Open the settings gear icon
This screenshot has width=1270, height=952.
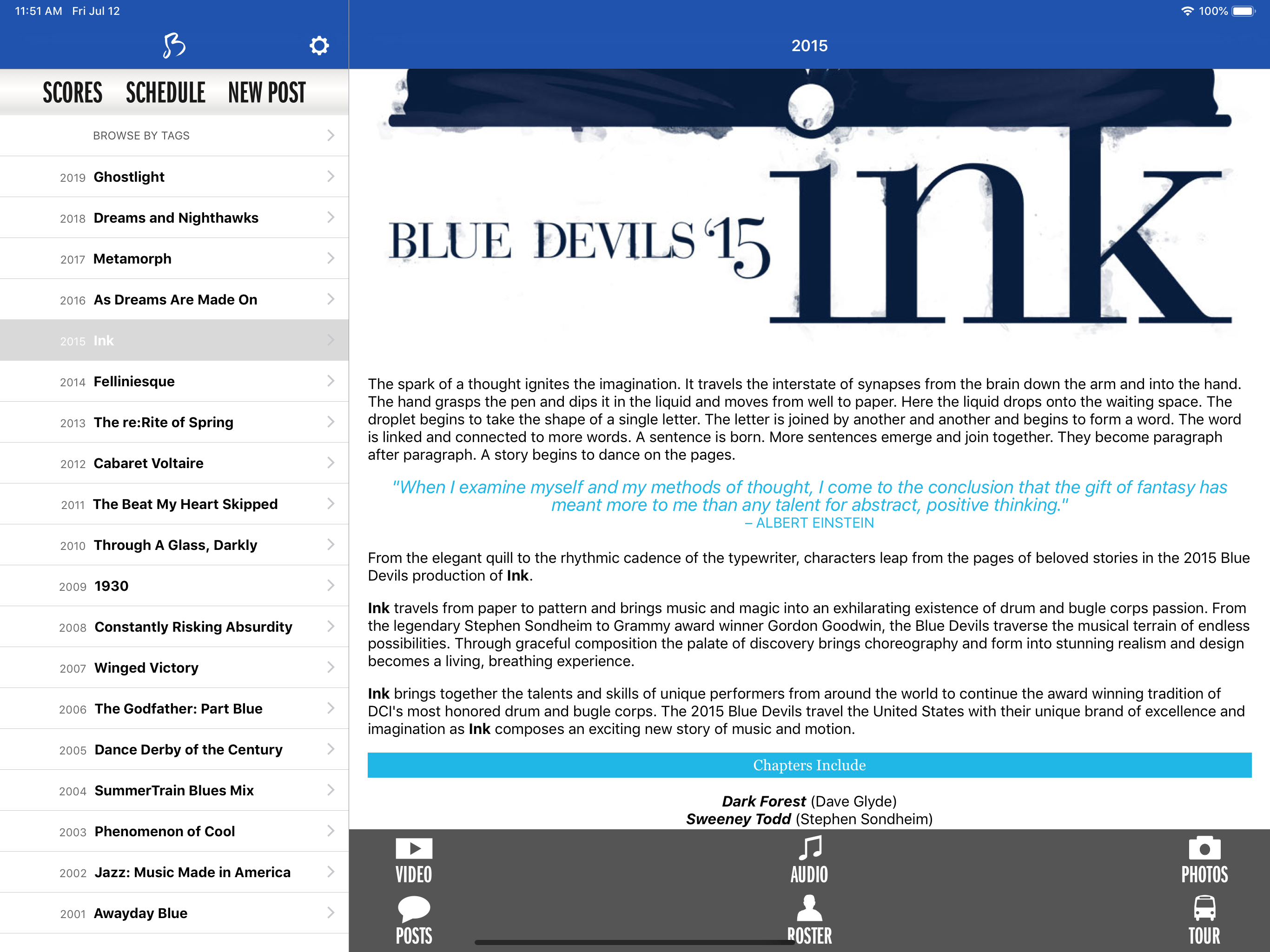(x=319, y=46)
